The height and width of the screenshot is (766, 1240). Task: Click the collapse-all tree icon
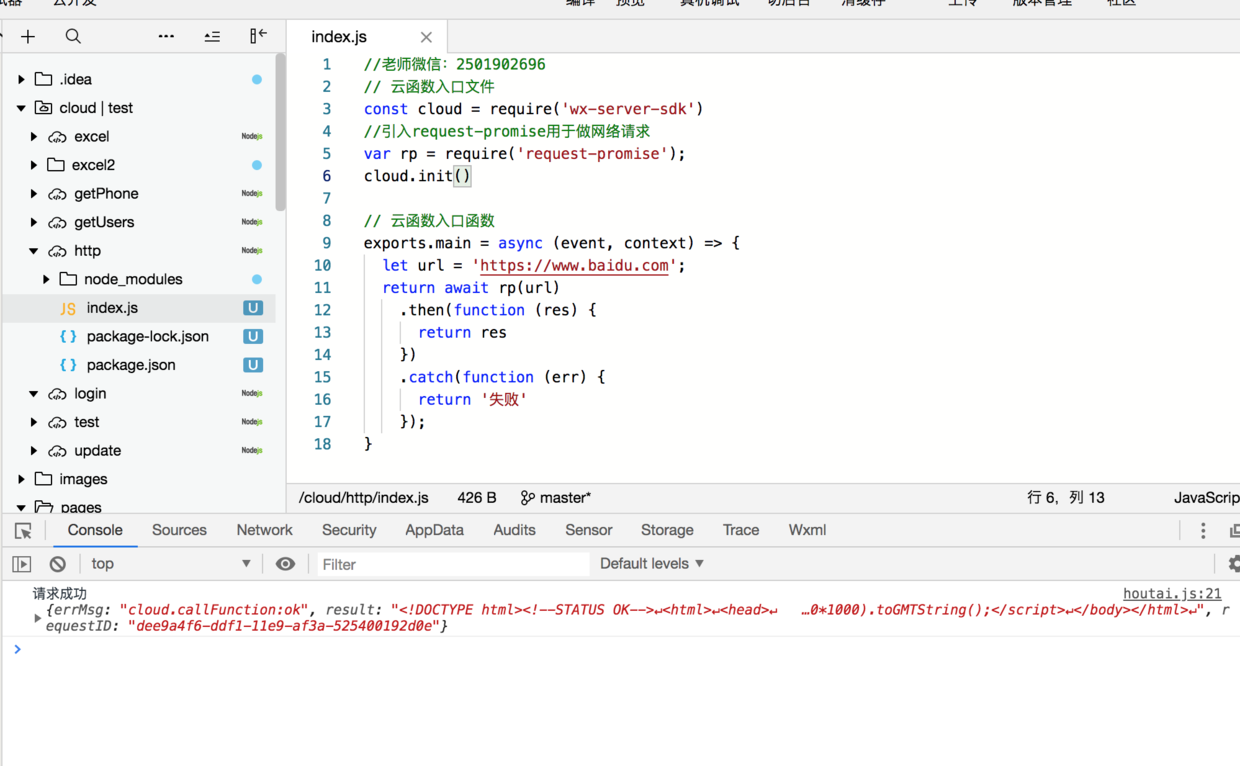click(212, 37)
